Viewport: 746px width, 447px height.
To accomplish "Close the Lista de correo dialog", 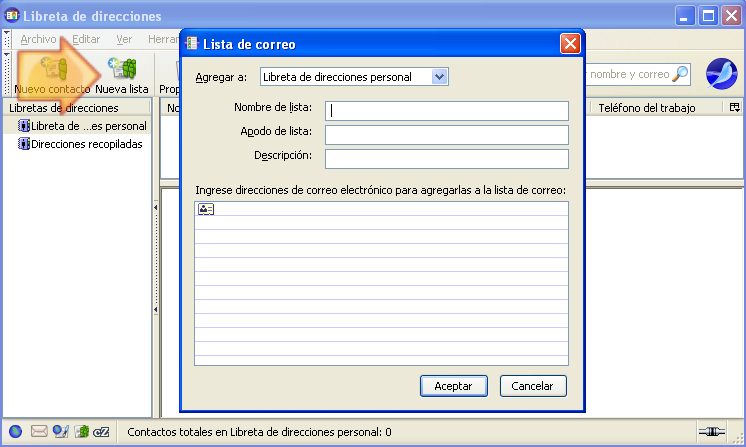I will pos(570,44).
